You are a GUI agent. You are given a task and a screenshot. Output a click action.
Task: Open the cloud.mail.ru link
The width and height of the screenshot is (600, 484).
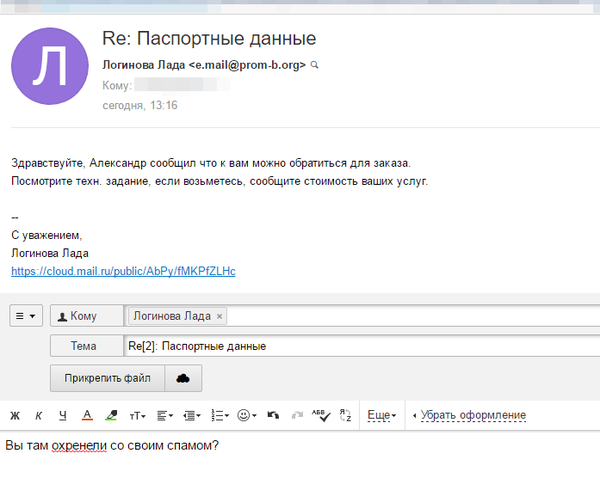[123, 271]
